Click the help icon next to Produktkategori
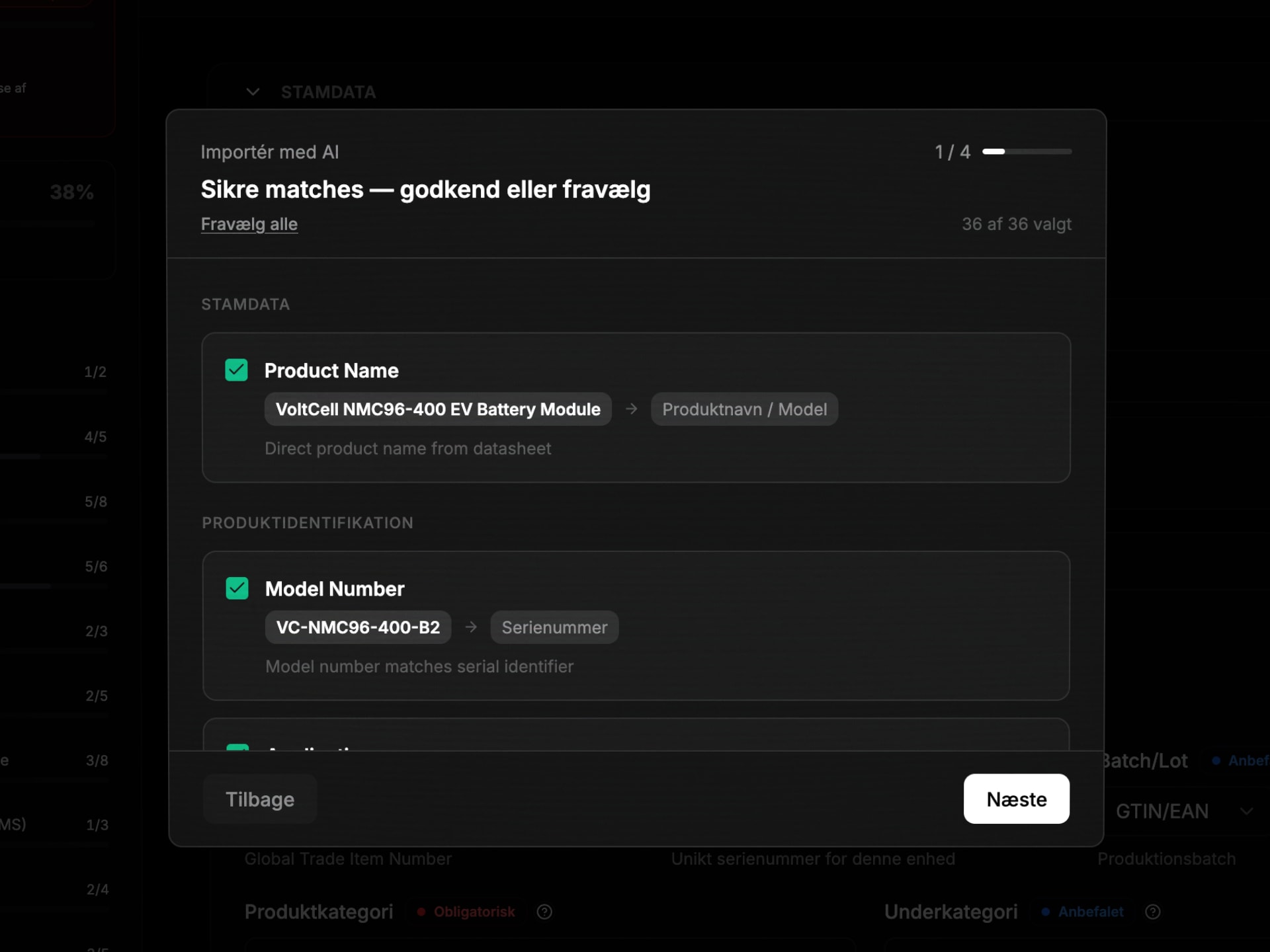Screen dimensions: 1270x952 coord(544,912)
